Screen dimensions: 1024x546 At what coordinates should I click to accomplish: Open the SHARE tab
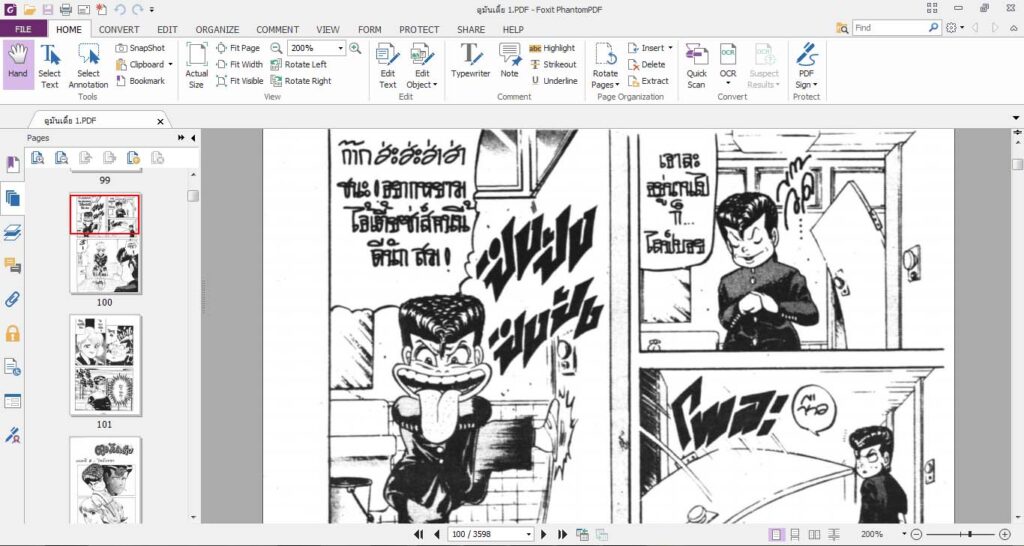[471, 29]
